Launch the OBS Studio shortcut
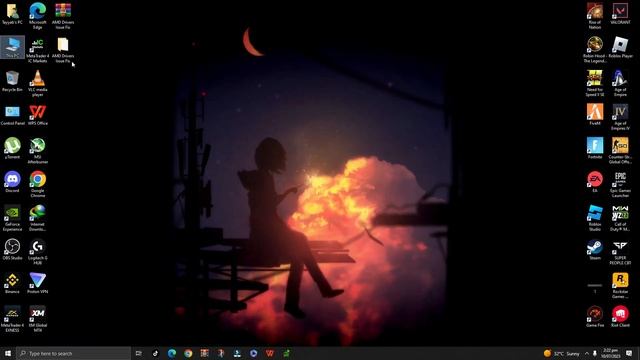This screenshot has width=640, height=360. pyautogui.click(x=12, y=250)
